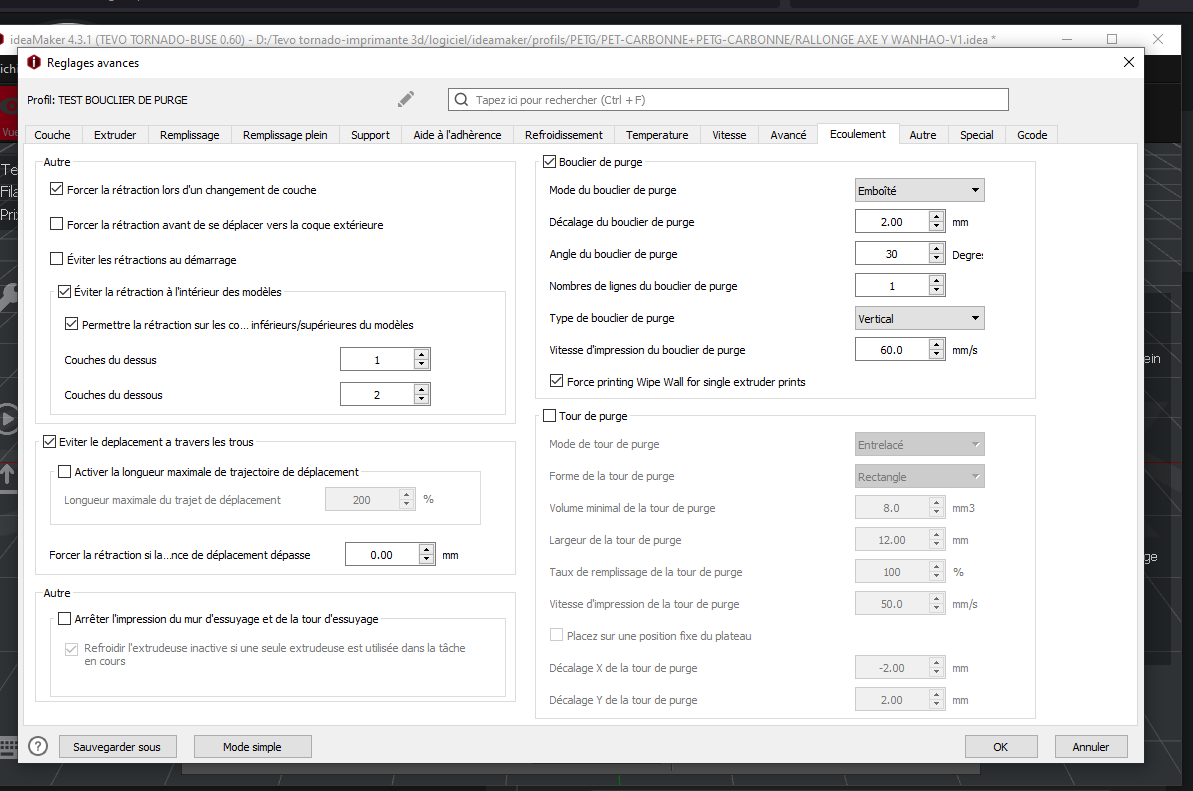
Task: Confirm with the OK button
Action: pyautogui.click(x=1001, y=747)
